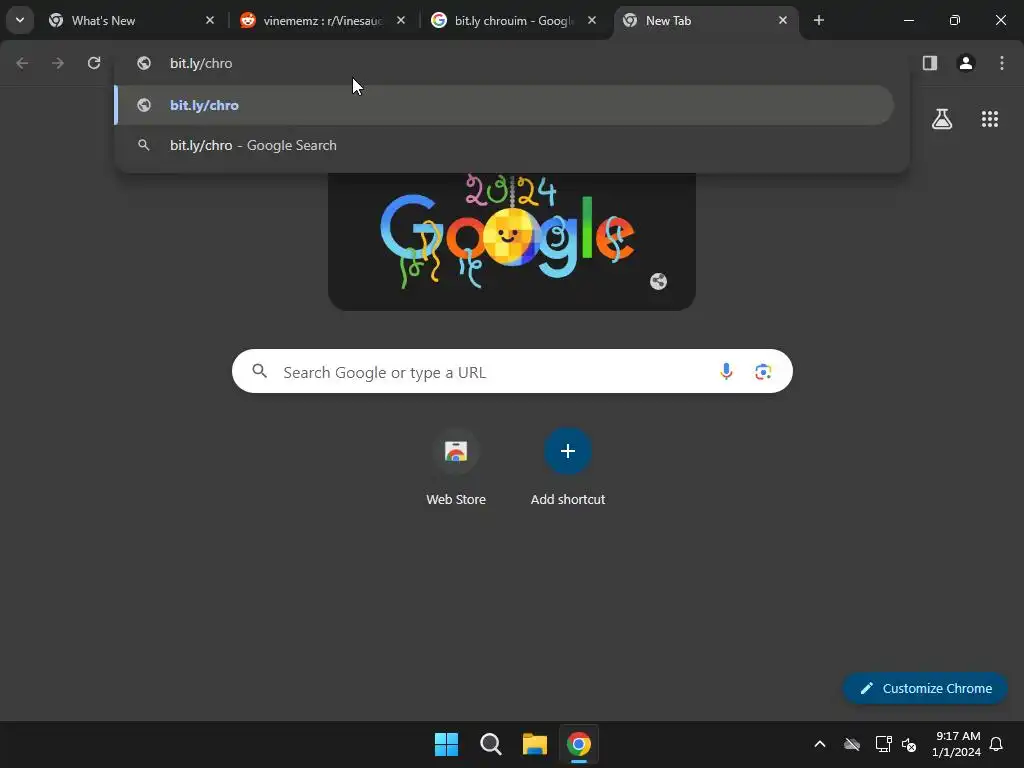Open the Chrome three-dot menu
The width and height of the screenshot is (1024, 768).
1002,63
